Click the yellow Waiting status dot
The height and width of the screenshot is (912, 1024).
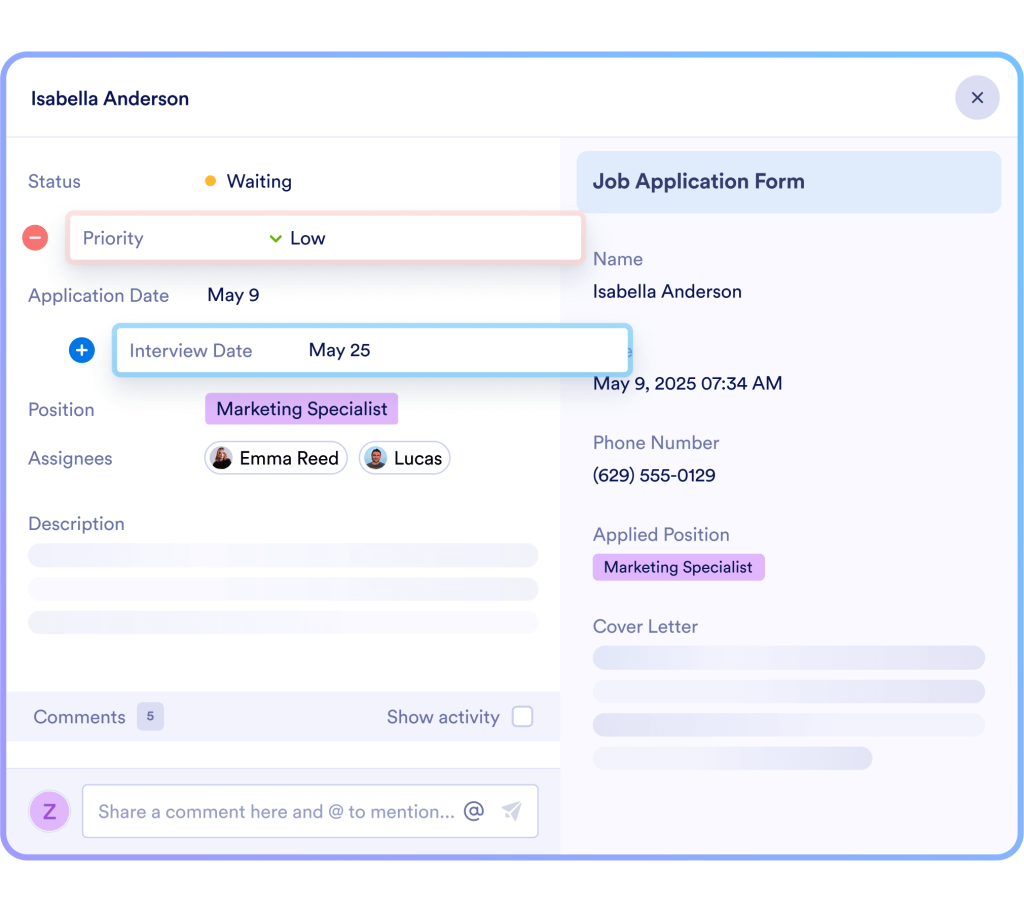[210, 181]
